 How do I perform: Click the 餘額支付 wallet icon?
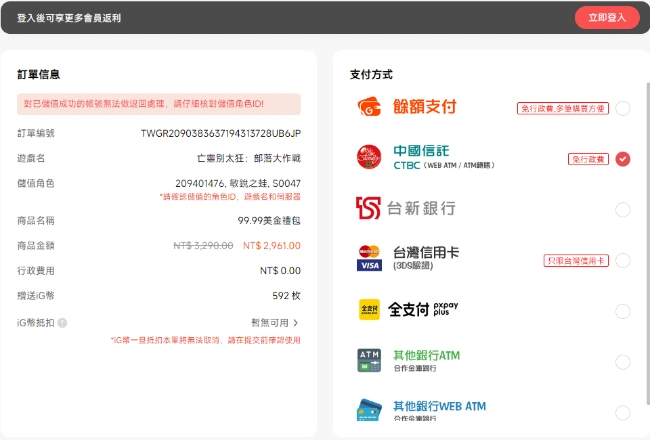coord(369,107)
